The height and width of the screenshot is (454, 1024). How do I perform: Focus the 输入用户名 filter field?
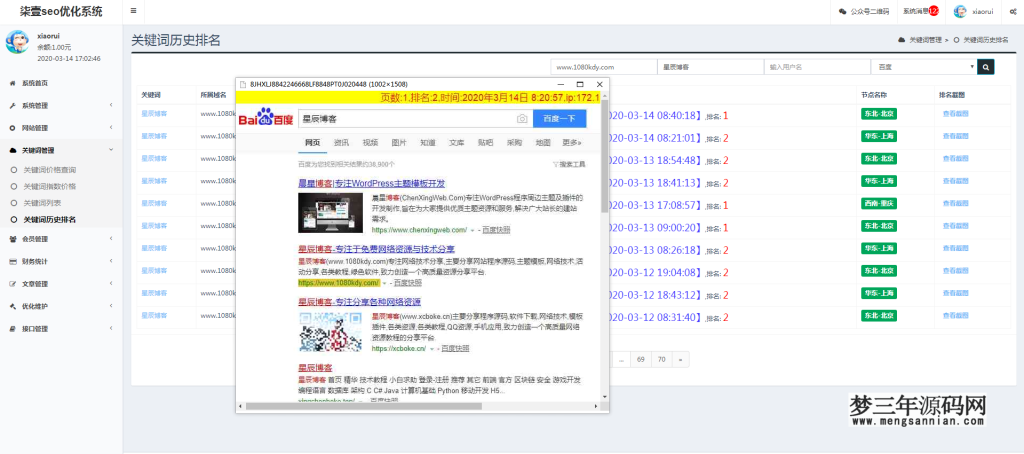(817, 67)
